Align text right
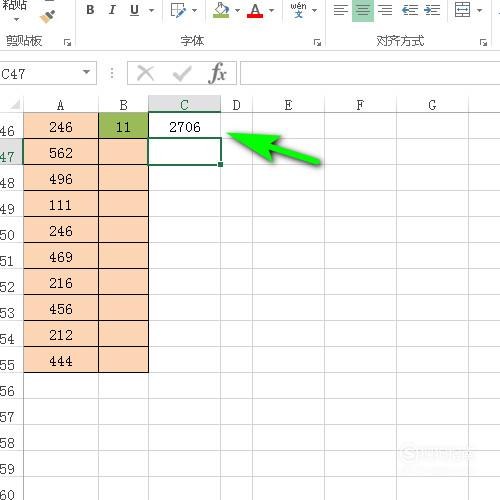The width and height of the screenshot is (500, 500). [x=385, y=10]
